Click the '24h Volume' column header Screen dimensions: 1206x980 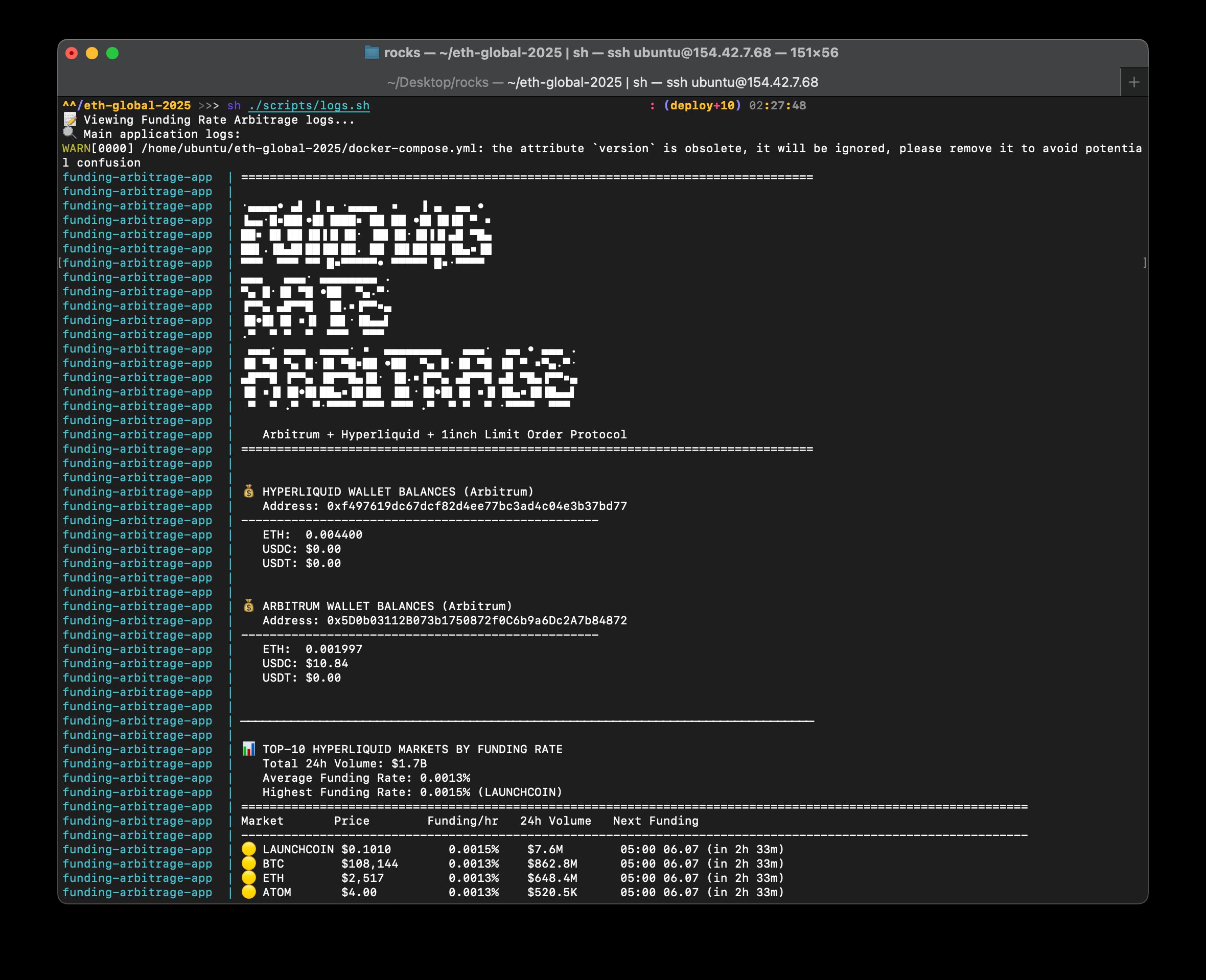[555, 821]
